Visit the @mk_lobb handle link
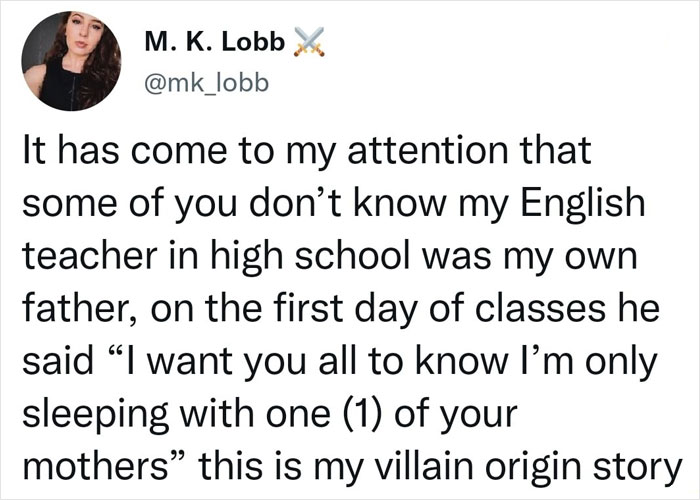Image resolution: width=700 pixels, height=500 pixels. [x=207, y=83]
